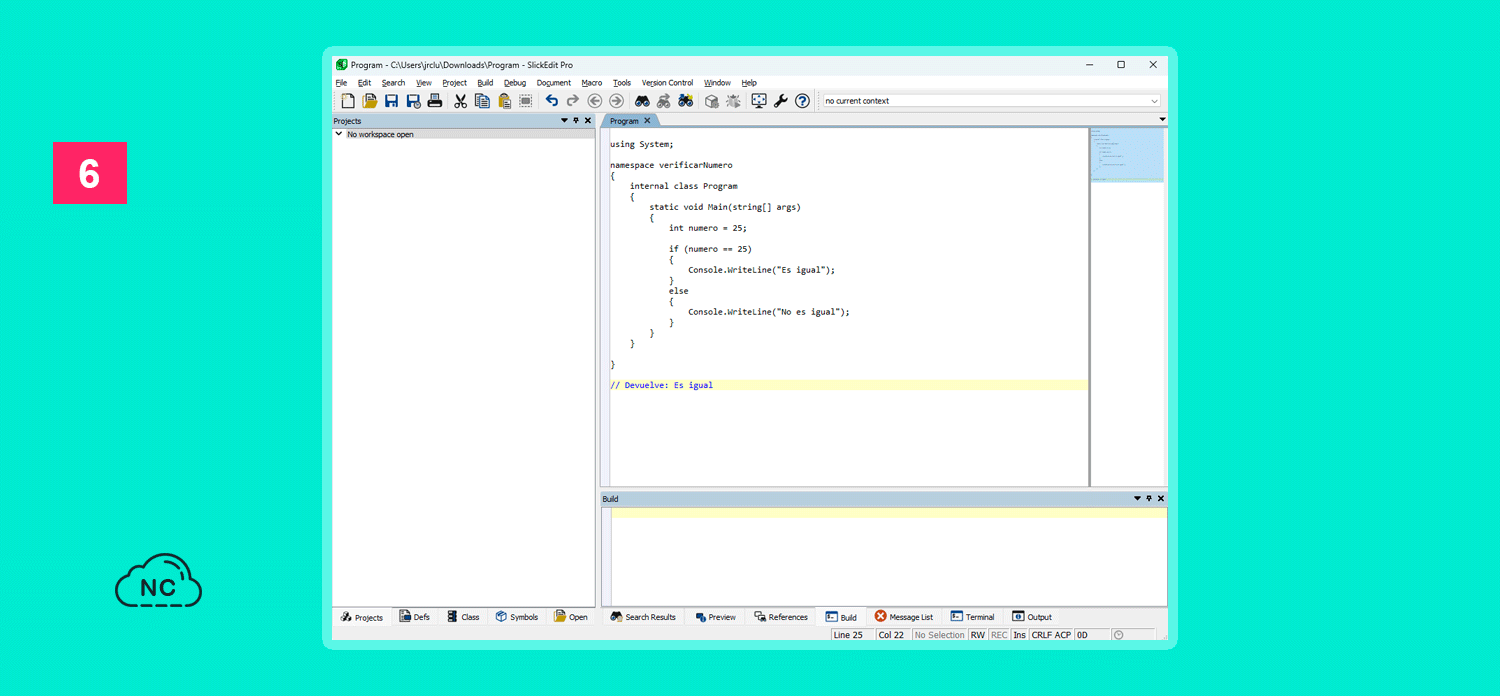Open the Build menu
The height and width of the screenshot is (696, 1500).
point(485,83)
